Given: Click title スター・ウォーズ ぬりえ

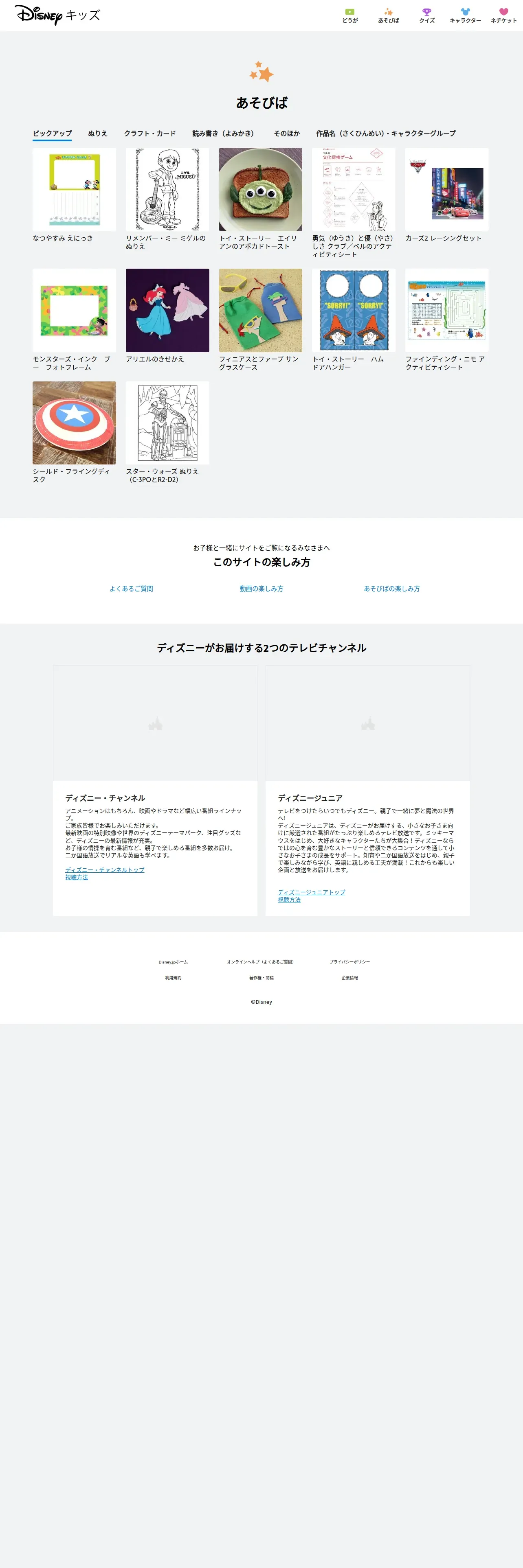Looking at the screenshot, I should coord(162,475).
